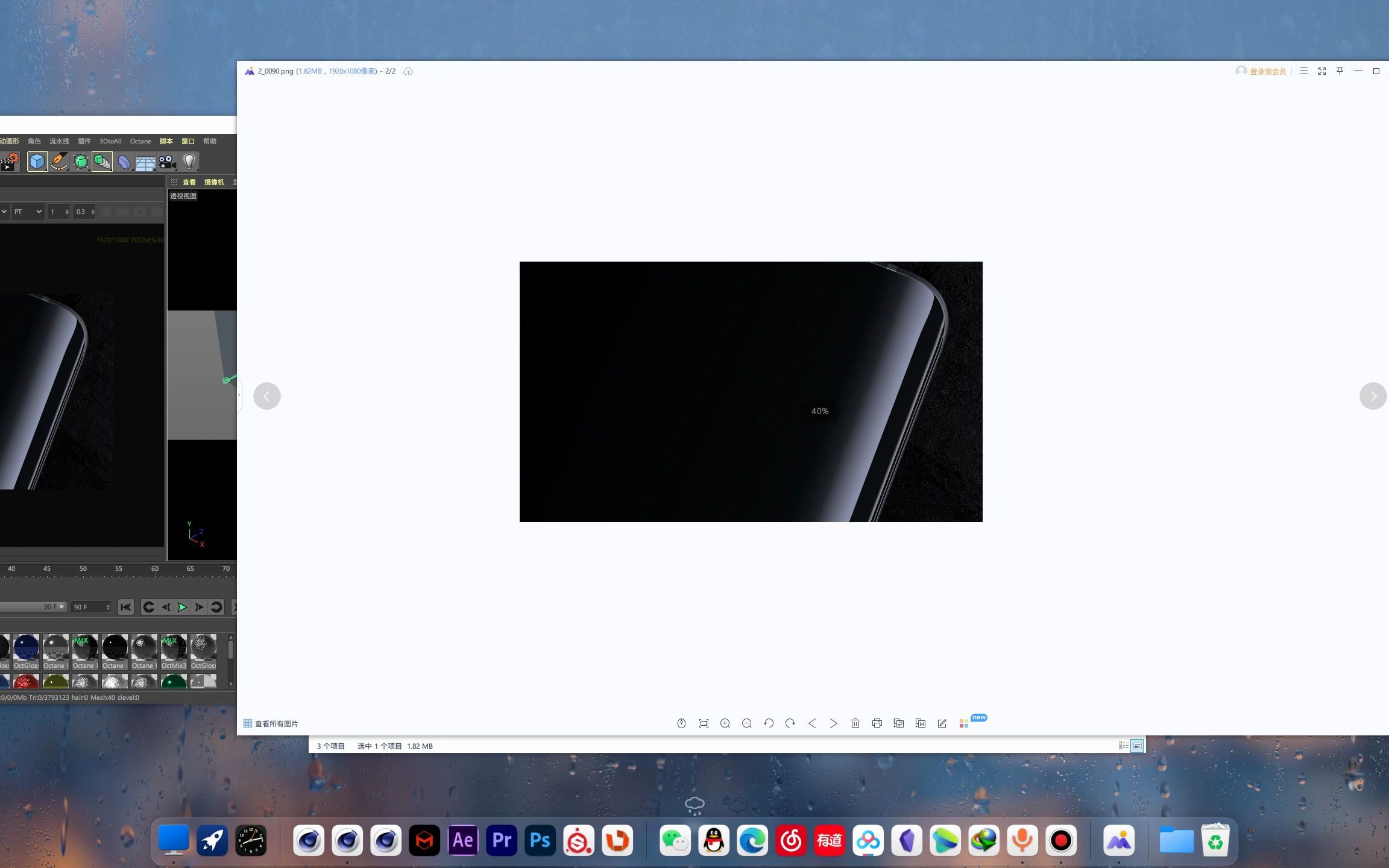Screen dimensions: 1389x868
Task: Select the blue Cube primitive tool
Action: pyautogui.click(x=37, y=162)
